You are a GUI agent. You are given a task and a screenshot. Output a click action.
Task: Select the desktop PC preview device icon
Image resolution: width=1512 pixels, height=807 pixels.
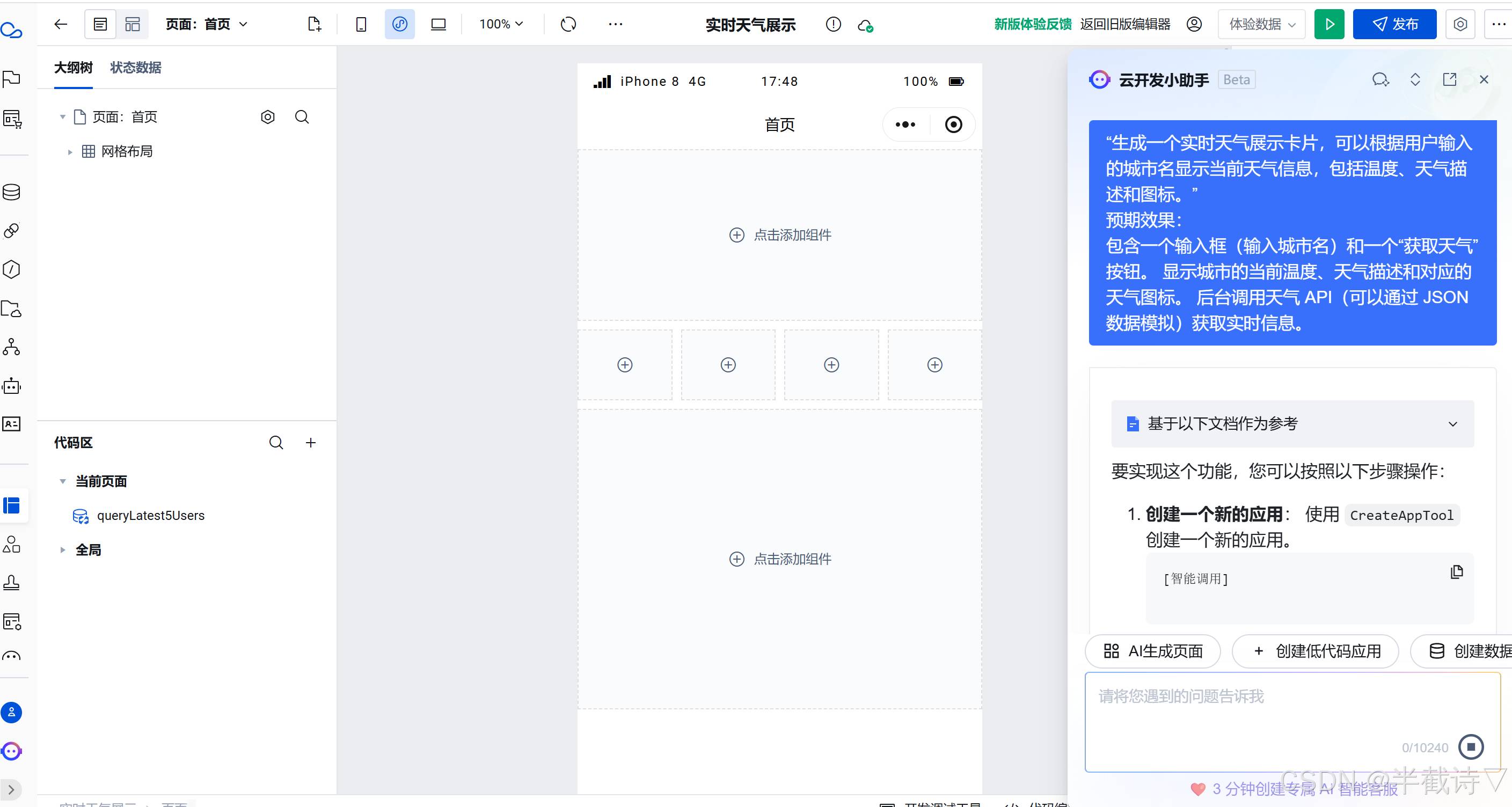pyautogui.click(x=439, y=24)
